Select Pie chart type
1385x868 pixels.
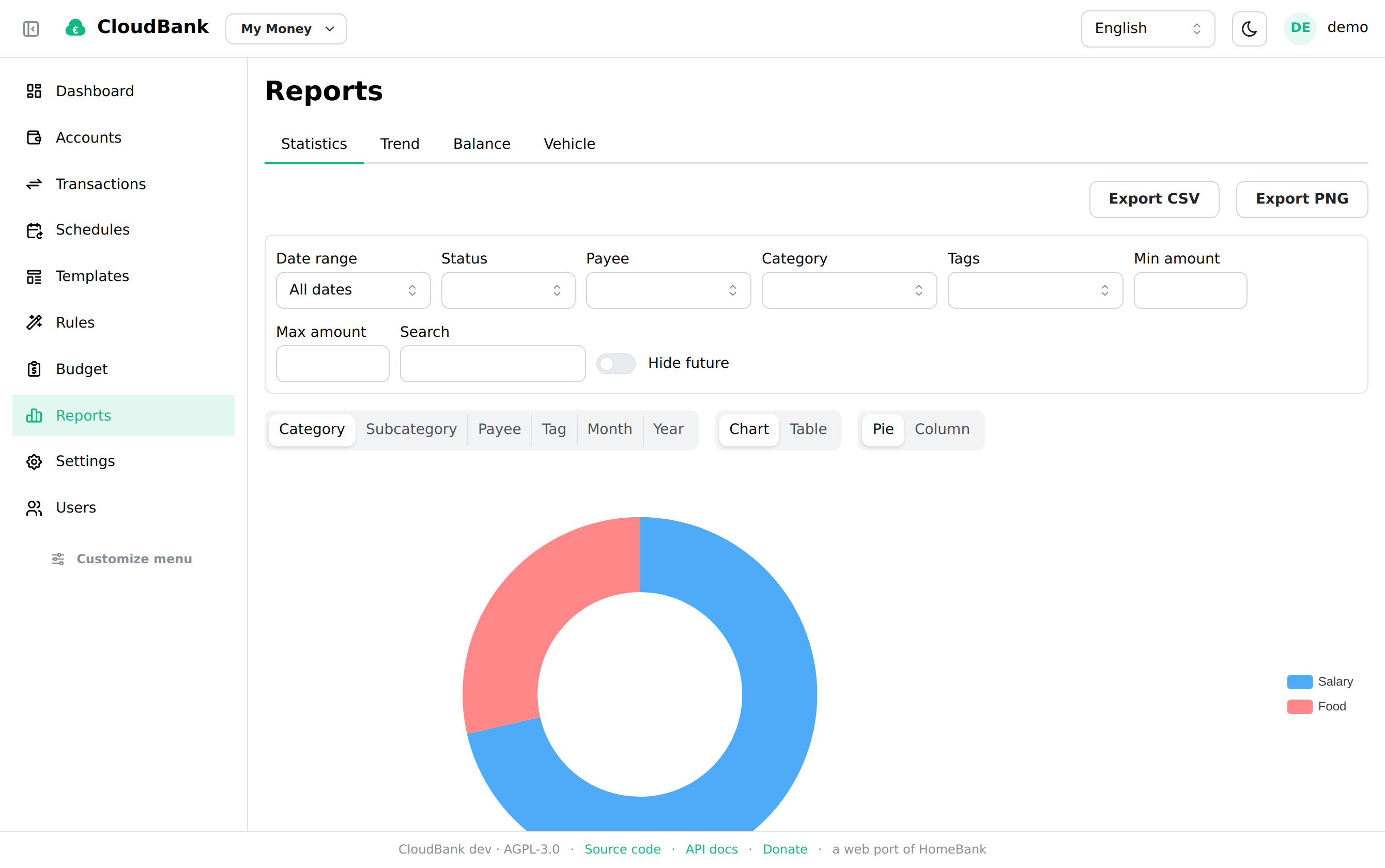click(883, 429)
